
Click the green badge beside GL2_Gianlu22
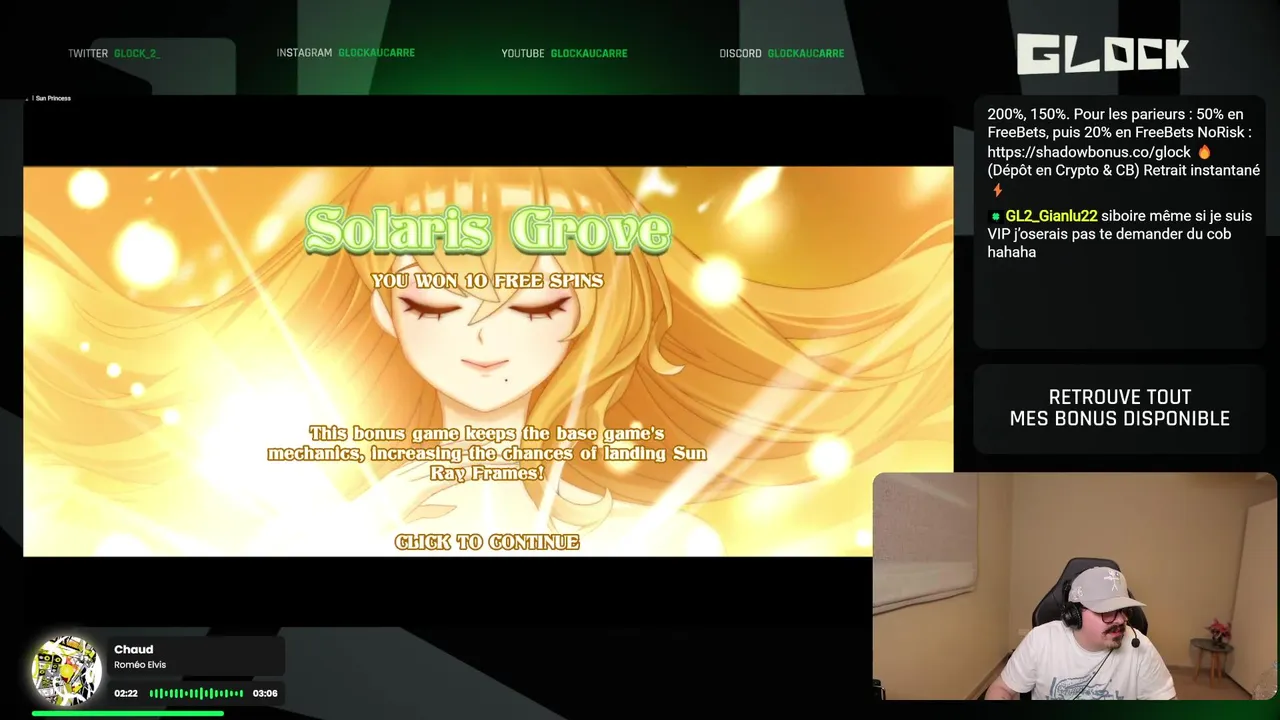[x=995, y=216]
